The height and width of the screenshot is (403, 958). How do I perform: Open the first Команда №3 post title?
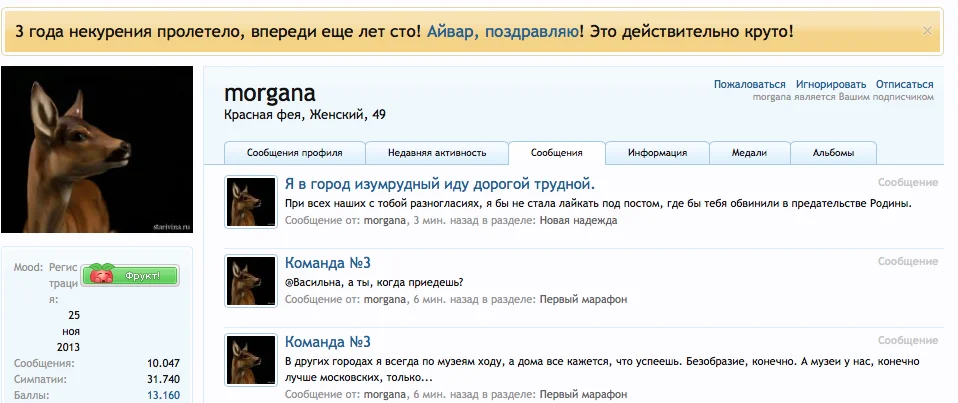[x=328, y=263]
